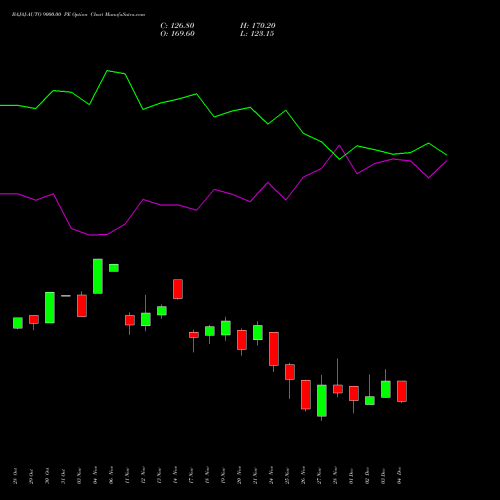Click the 31 Oct date label
The width and height of the screenshot is (500, 500).
(x=63, y=476)
